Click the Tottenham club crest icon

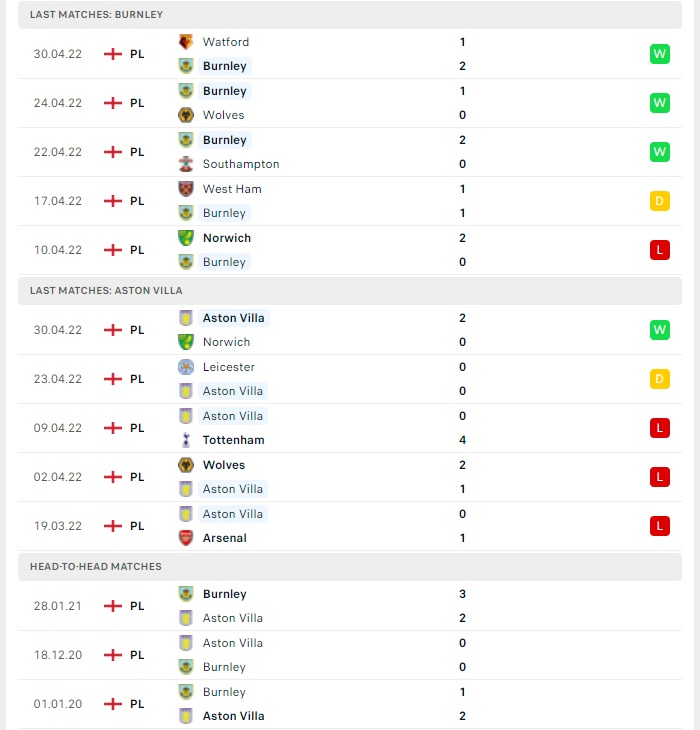coord(186,440)
